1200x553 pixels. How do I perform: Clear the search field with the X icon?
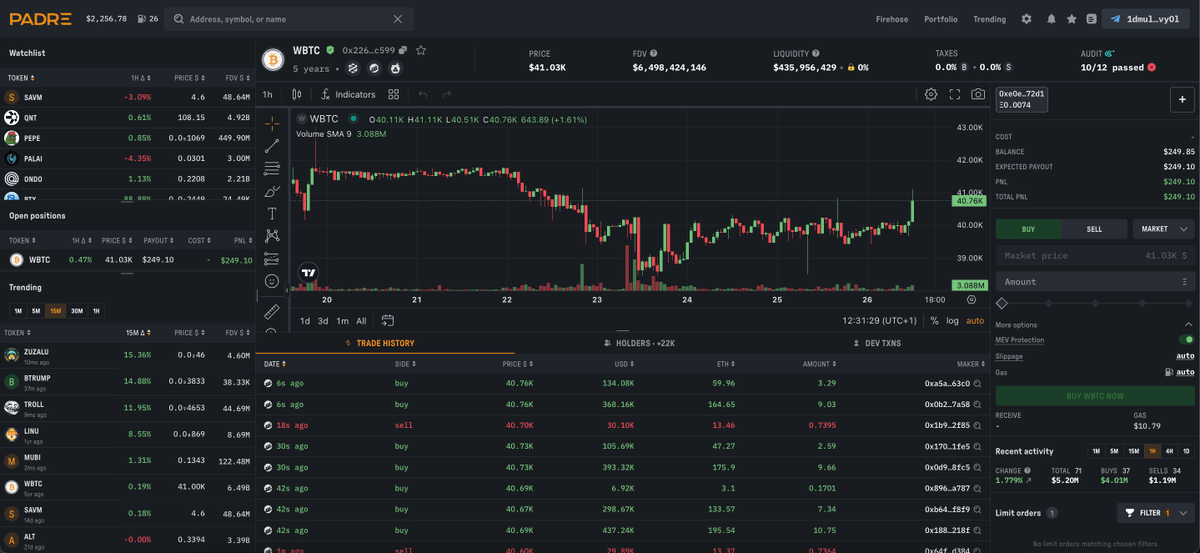click(x=398, y=19)
